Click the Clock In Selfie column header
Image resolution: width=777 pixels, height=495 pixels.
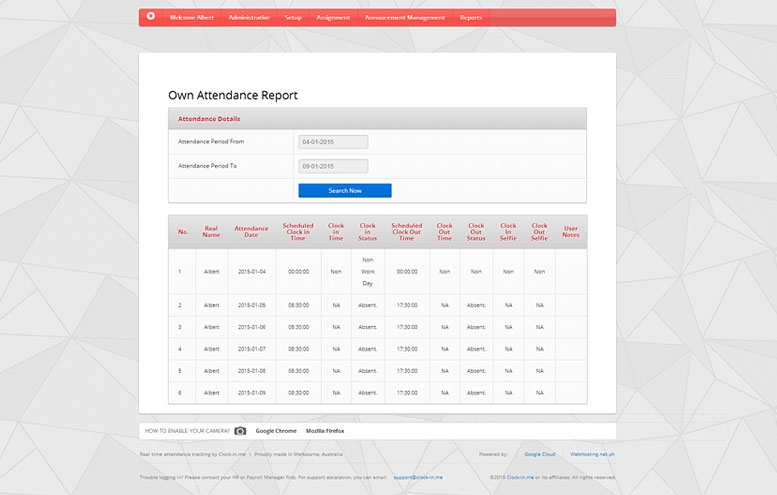tap(508, 232)
